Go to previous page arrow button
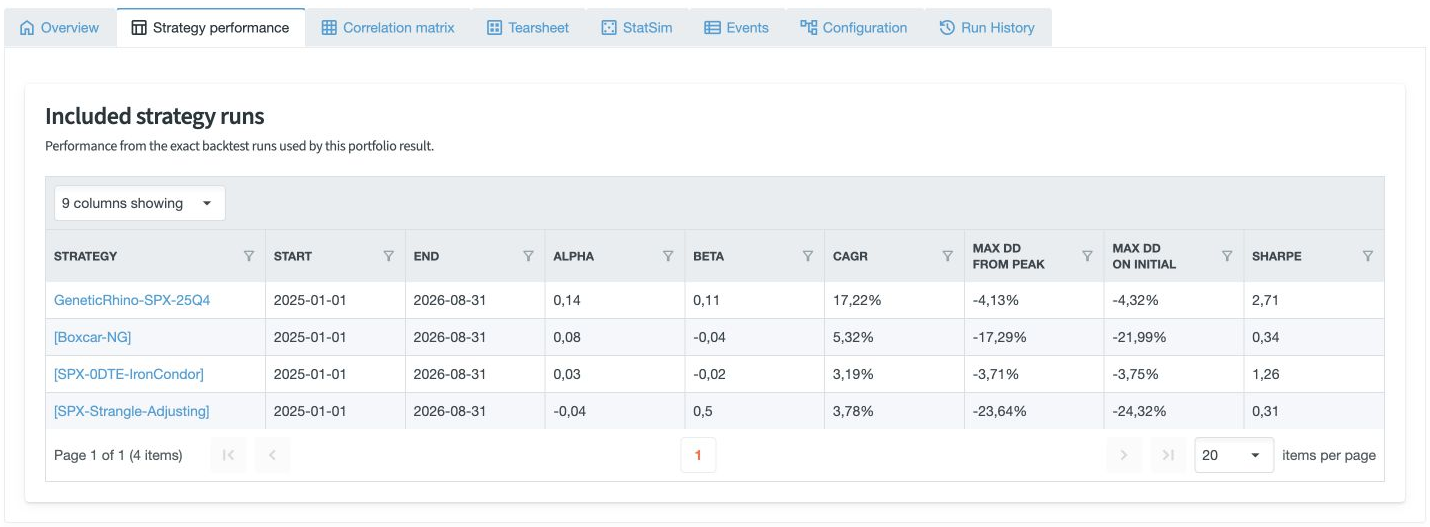This screenshot has height=527, width=1430. click(x=272, y=455)
